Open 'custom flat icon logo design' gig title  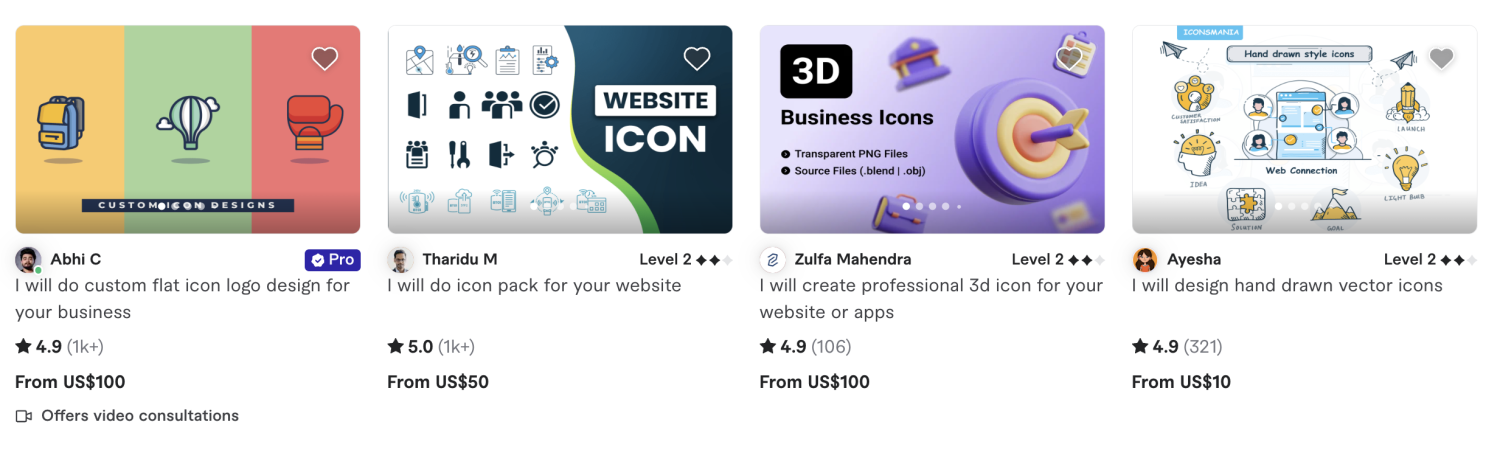(183, 299)
